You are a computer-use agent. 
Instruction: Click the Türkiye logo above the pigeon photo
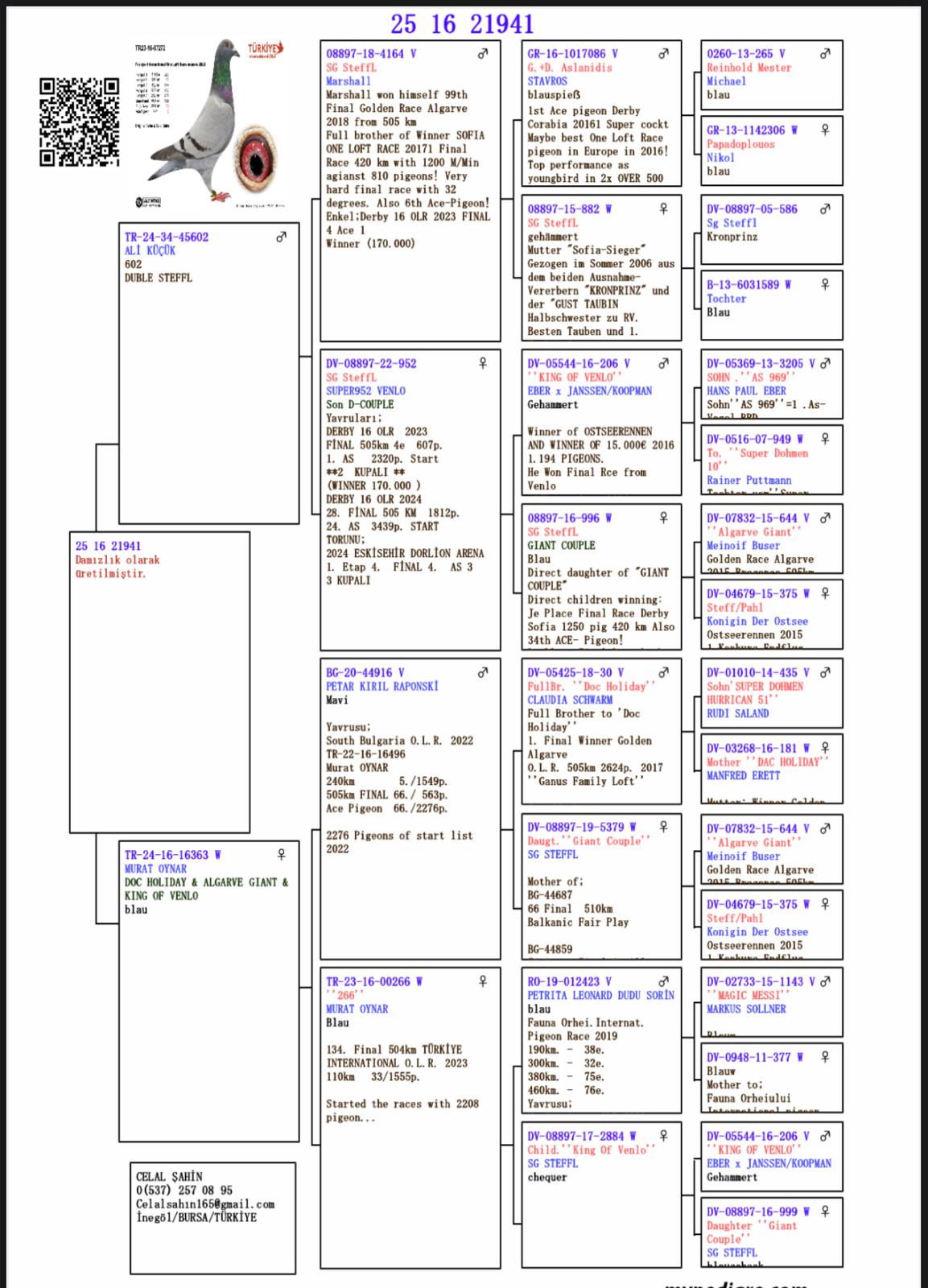(264, 52)
